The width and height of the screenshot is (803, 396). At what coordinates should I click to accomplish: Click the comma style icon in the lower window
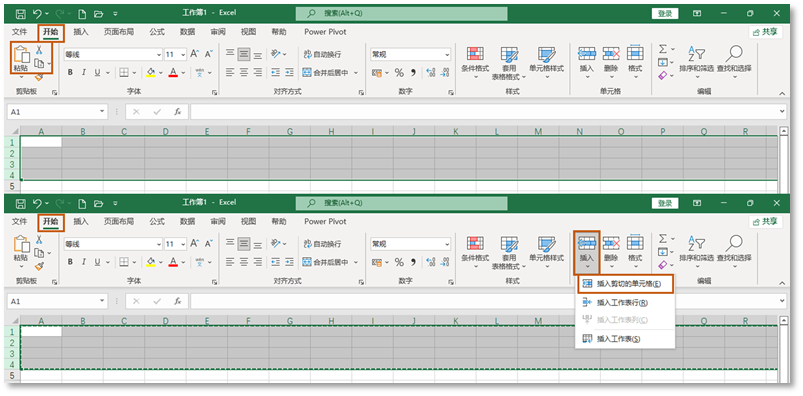413,262
